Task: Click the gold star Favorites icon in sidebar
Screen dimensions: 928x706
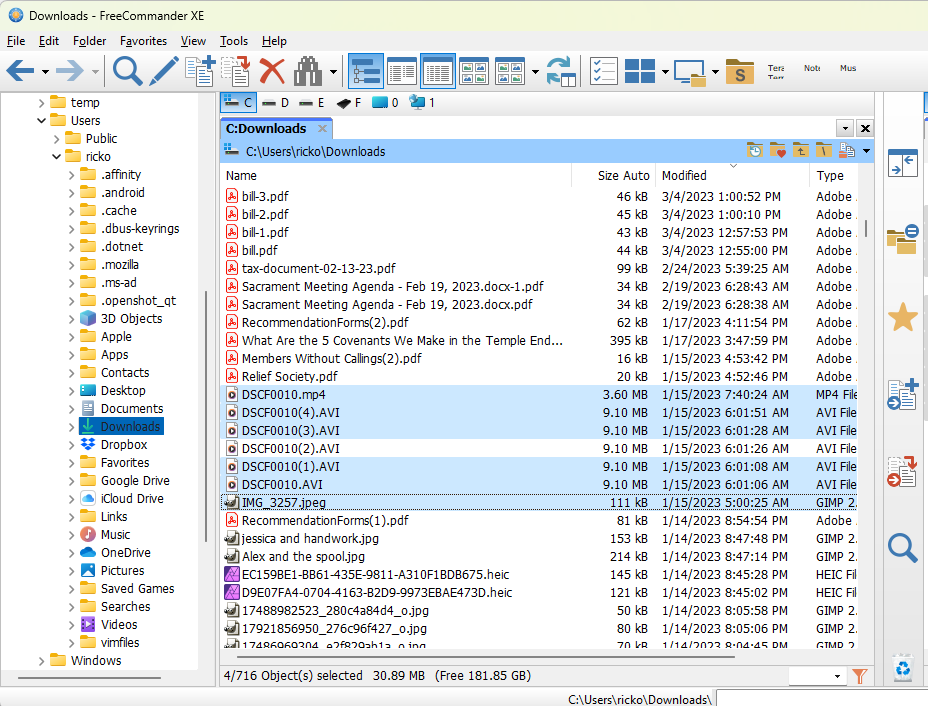Action: coord(902,318)
